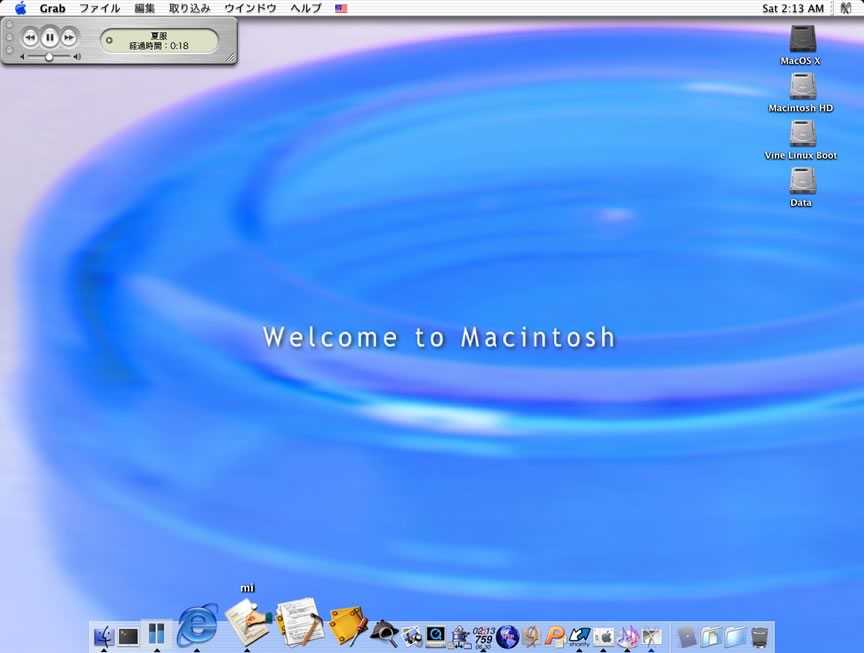Open Grab from the Dock
864x653 pixels.
651,636
